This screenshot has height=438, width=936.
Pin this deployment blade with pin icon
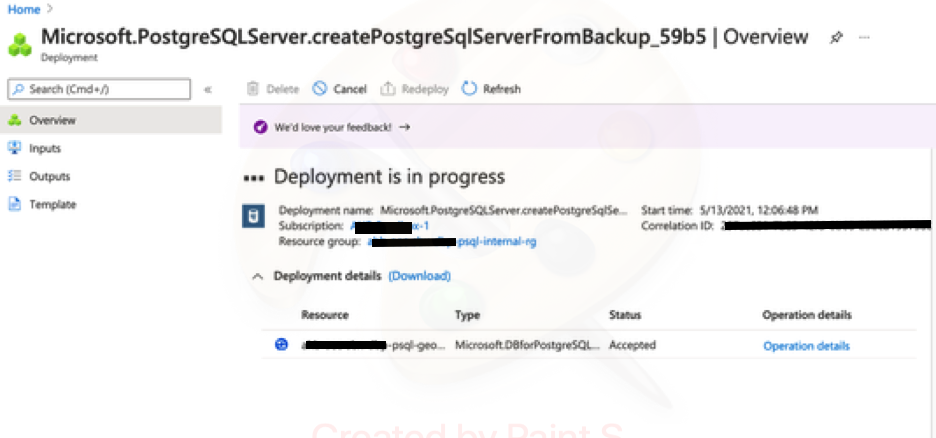836,38
